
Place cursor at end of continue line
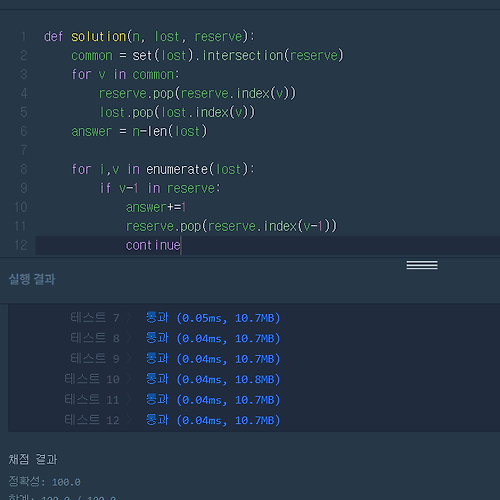181,246
